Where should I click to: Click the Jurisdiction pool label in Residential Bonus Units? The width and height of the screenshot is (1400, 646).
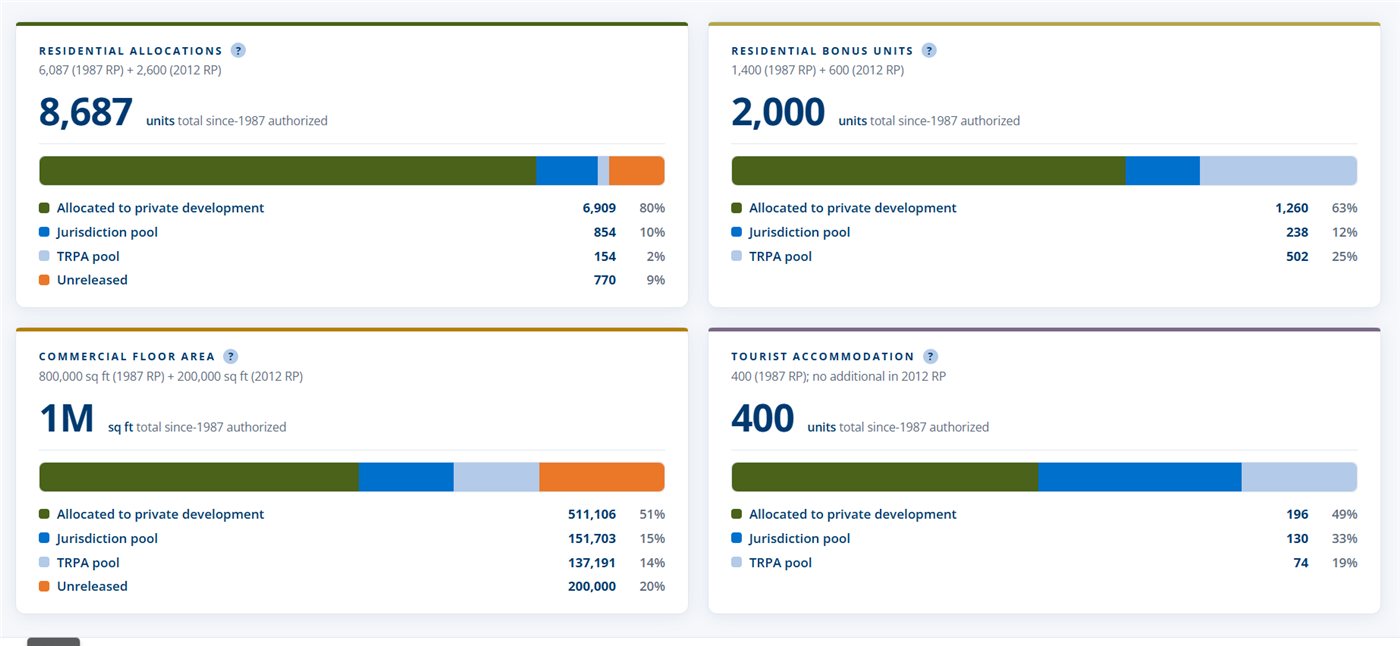click(x=800, y=232)
